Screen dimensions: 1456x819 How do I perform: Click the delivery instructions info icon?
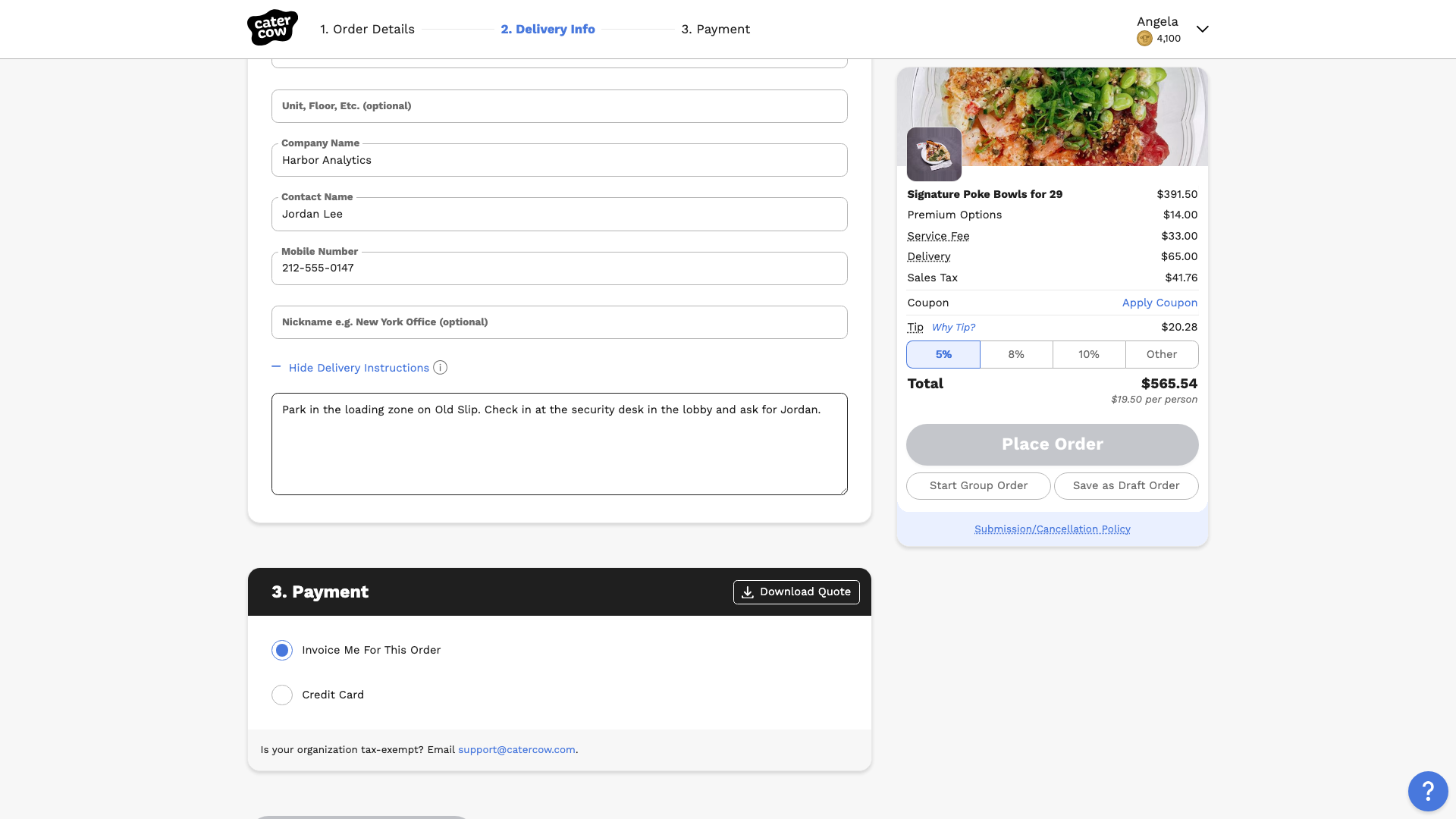440,368
